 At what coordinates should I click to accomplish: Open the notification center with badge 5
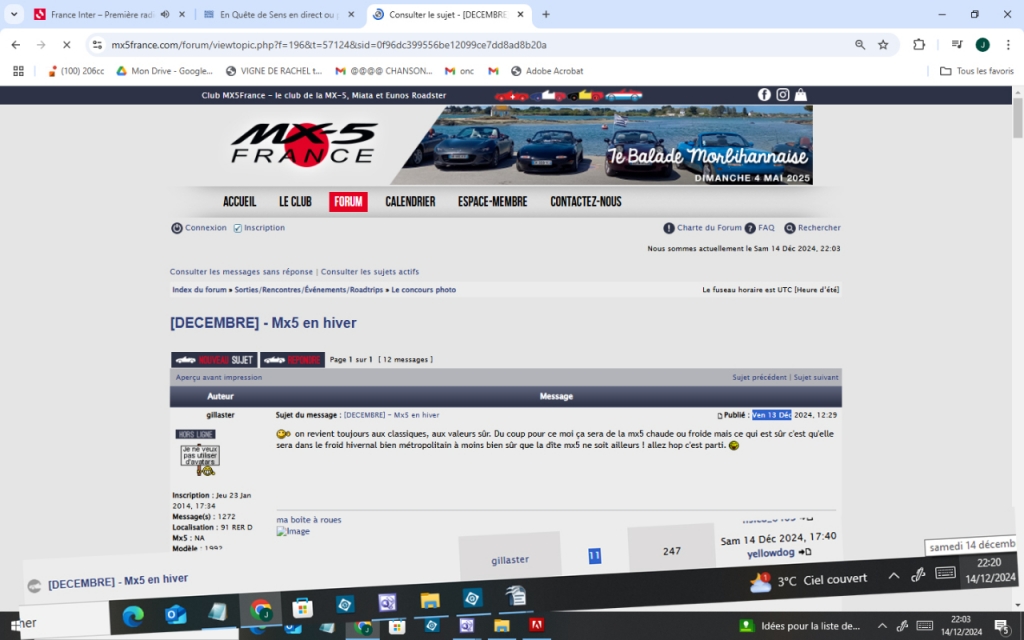click(1003, 627)
